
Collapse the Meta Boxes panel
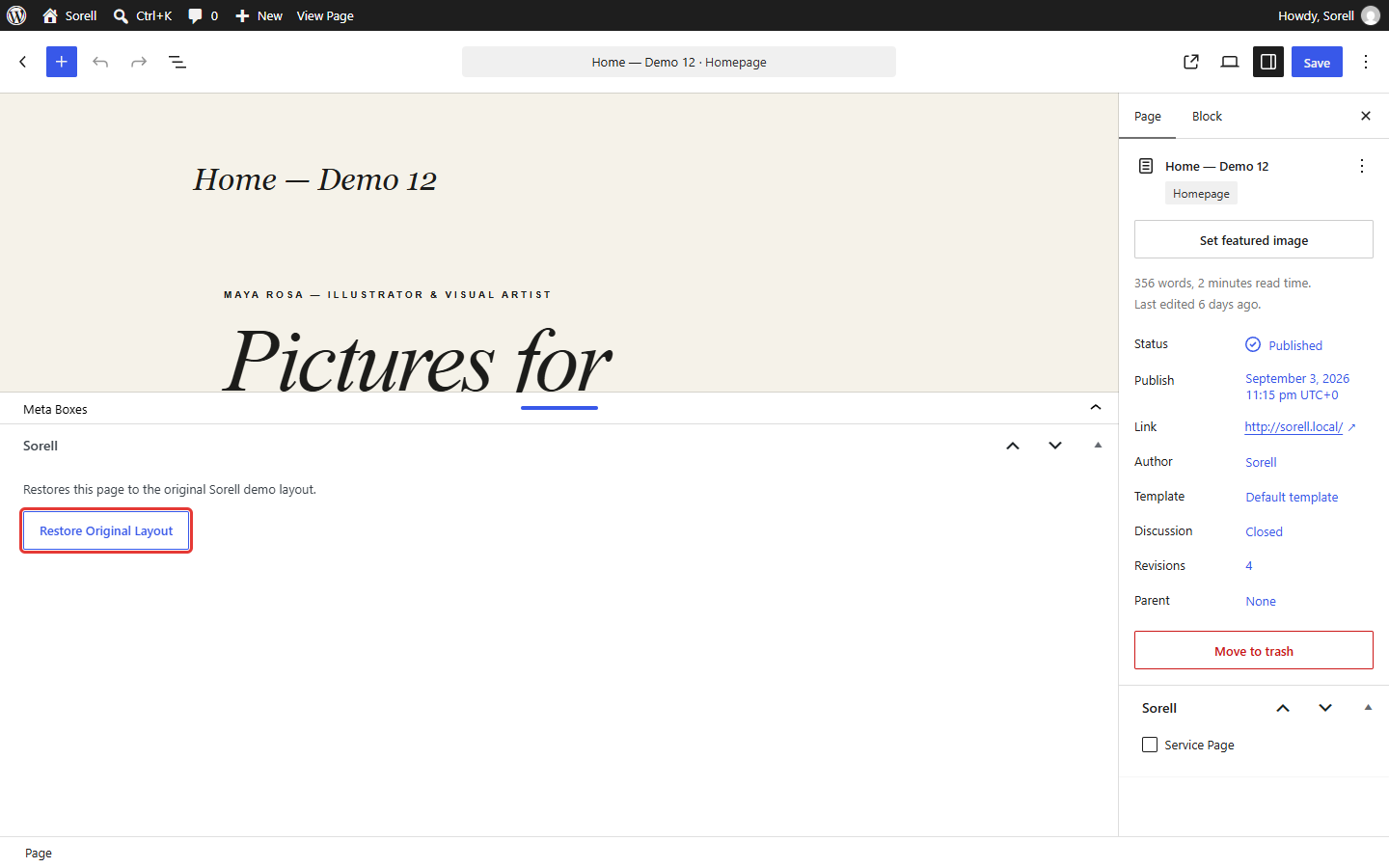tap(1096, 408)
